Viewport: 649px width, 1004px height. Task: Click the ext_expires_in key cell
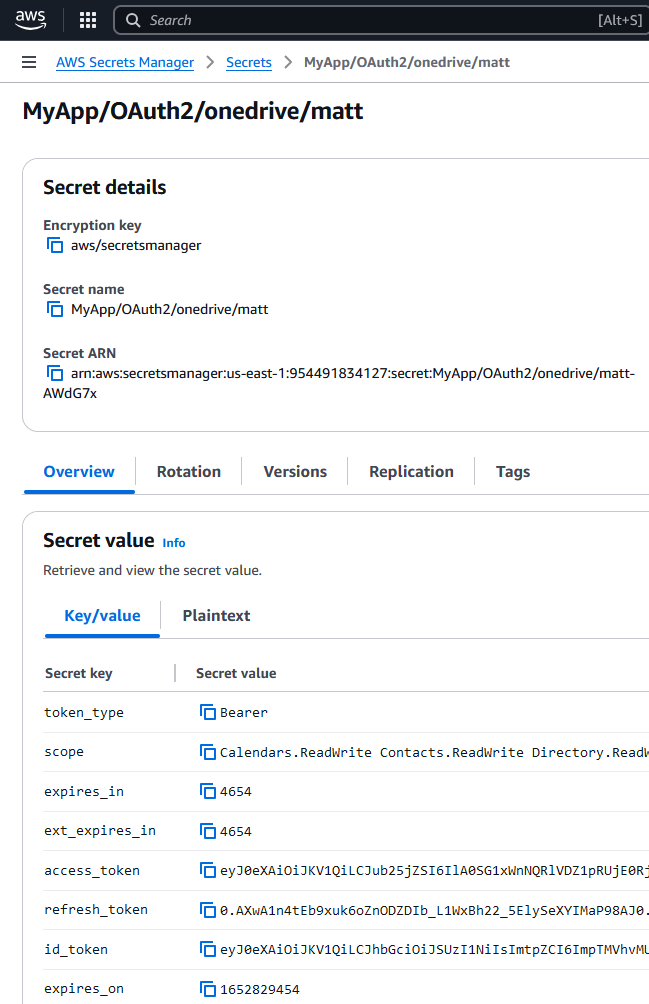[100, 831]
